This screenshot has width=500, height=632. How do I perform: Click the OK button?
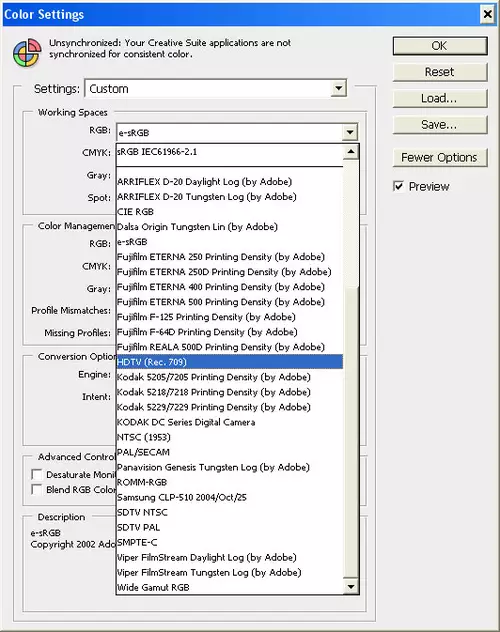(440, 46)
